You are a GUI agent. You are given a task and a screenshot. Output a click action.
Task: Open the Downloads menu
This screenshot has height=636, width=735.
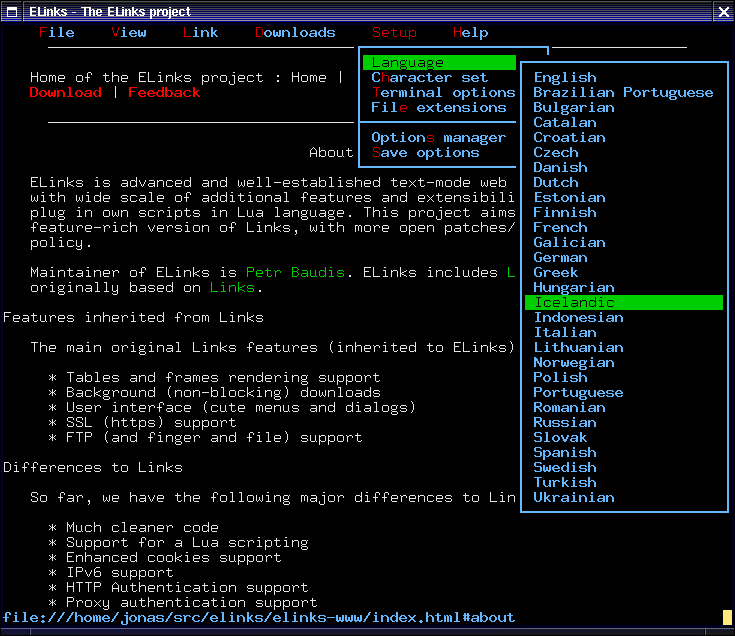coord(295,32)
